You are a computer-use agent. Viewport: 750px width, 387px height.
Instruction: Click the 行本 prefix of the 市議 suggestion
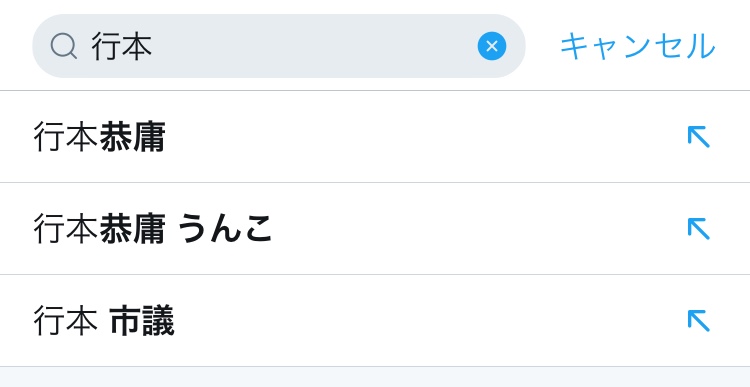pos(66,321)
